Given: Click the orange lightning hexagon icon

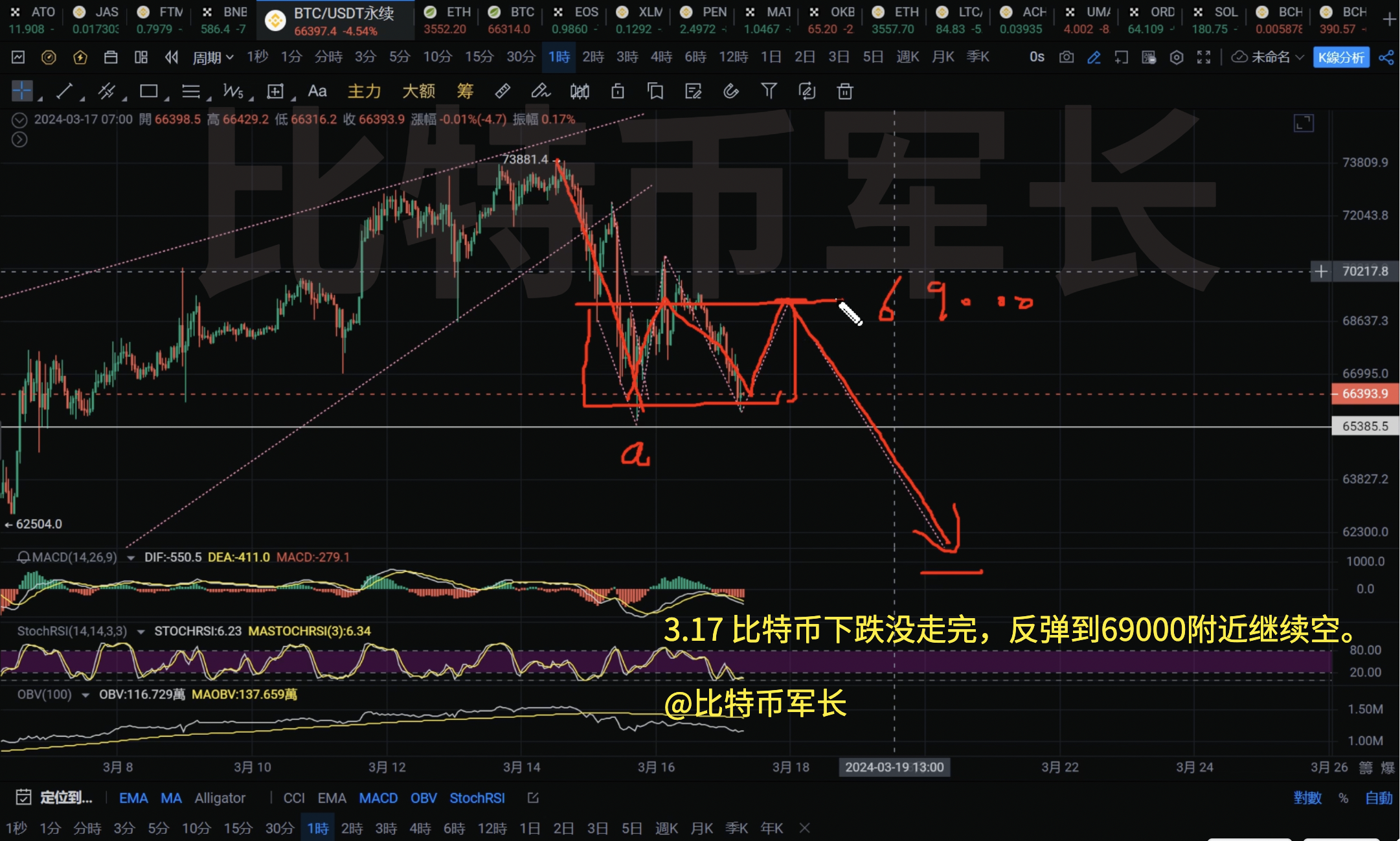Looking at the screenshot, I should 80,57.
